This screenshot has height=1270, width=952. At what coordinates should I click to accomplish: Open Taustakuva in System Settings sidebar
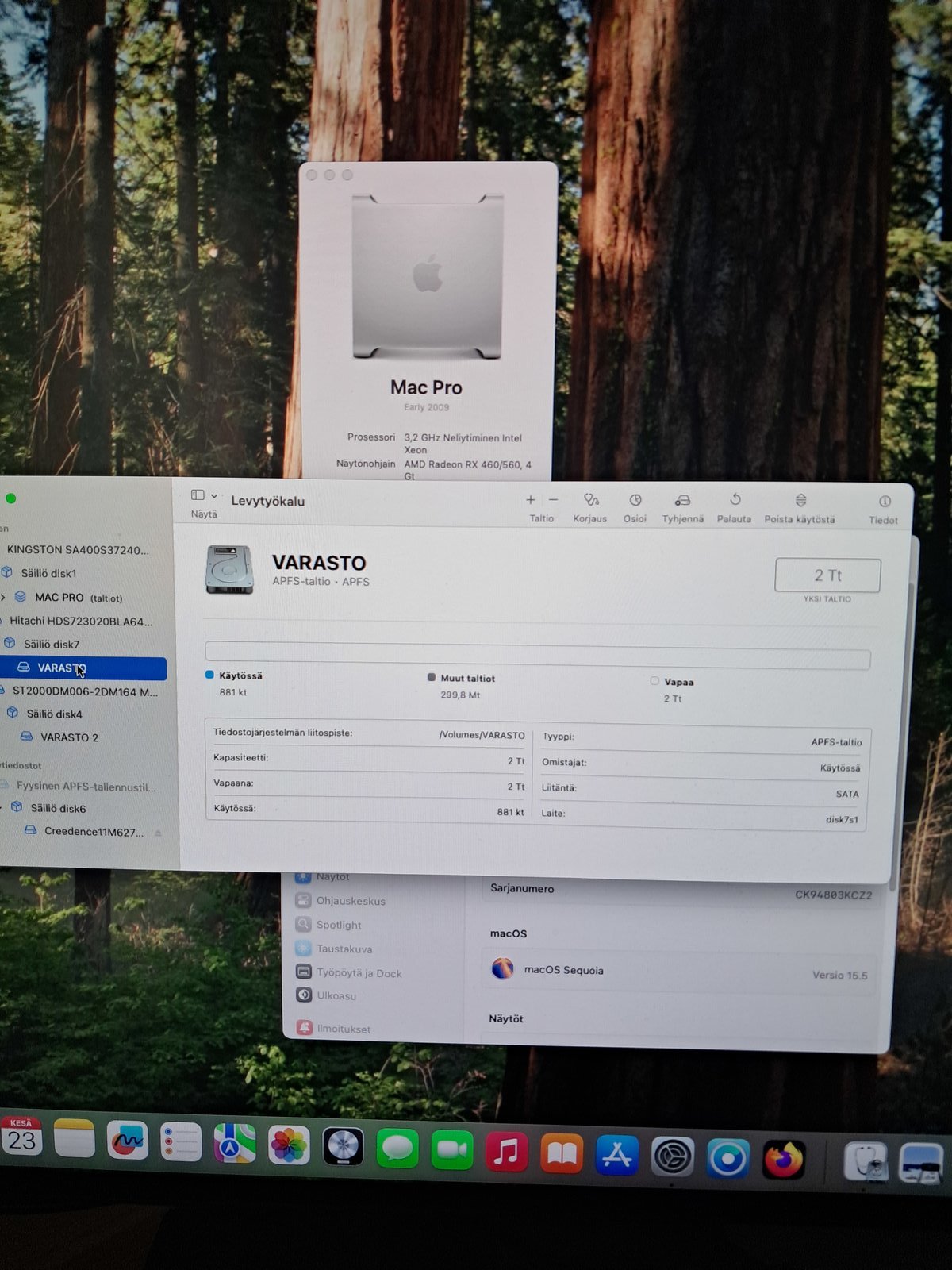[x=334, y=949]
